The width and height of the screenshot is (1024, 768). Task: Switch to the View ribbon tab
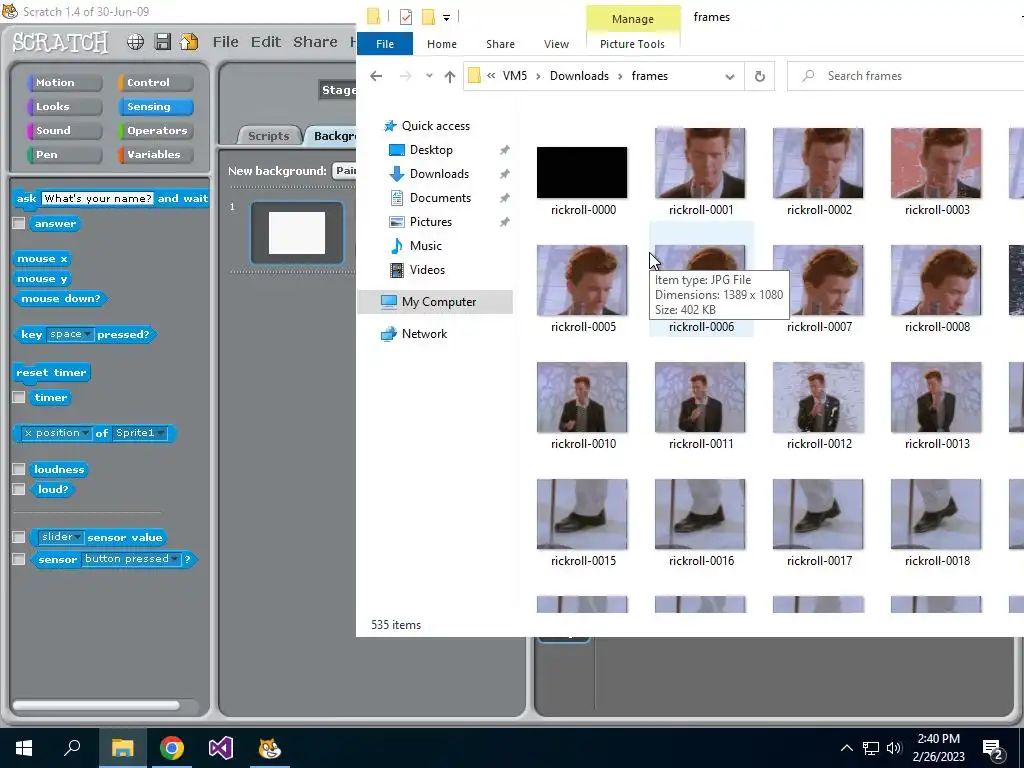[556, 44]
